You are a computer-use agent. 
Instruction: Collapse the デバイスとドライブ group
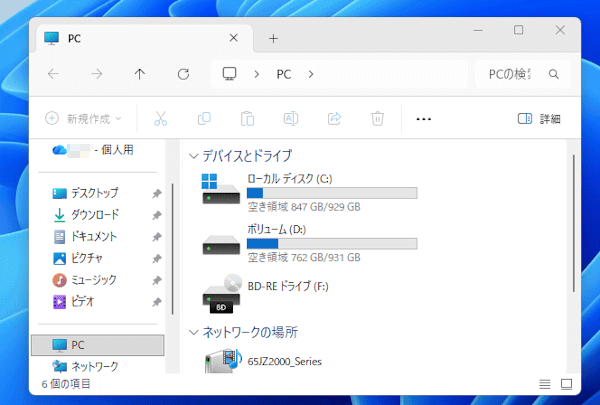(194, 156)
